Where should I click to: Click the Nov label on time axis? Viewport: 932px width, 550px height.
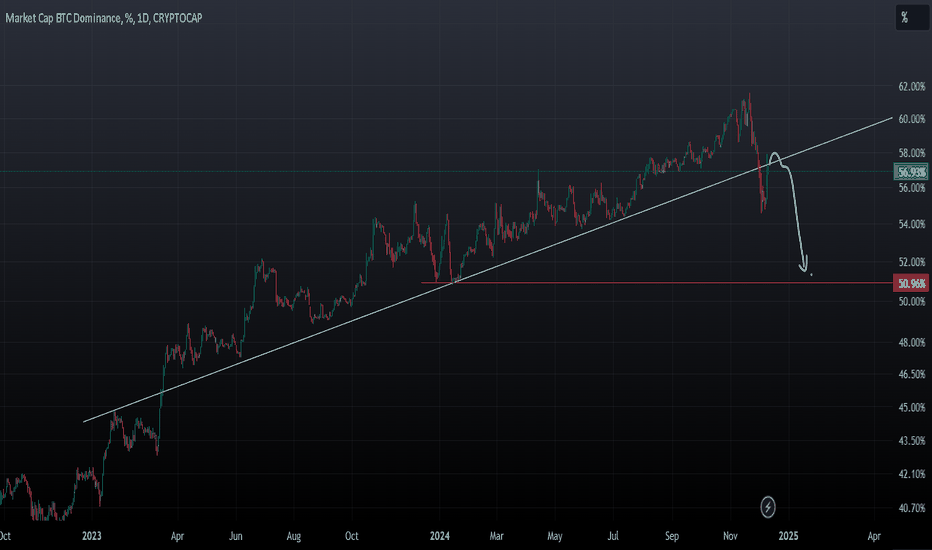(730, 536)
